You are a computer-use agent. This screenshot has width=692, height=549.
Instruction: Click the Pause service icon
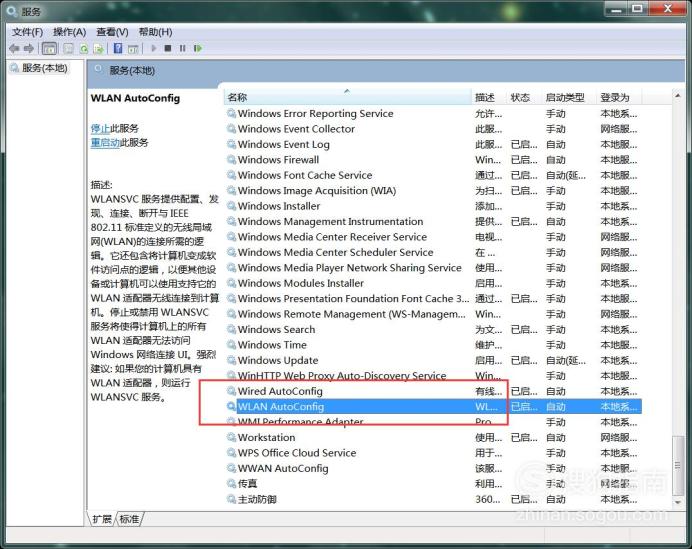pos(182,48)
